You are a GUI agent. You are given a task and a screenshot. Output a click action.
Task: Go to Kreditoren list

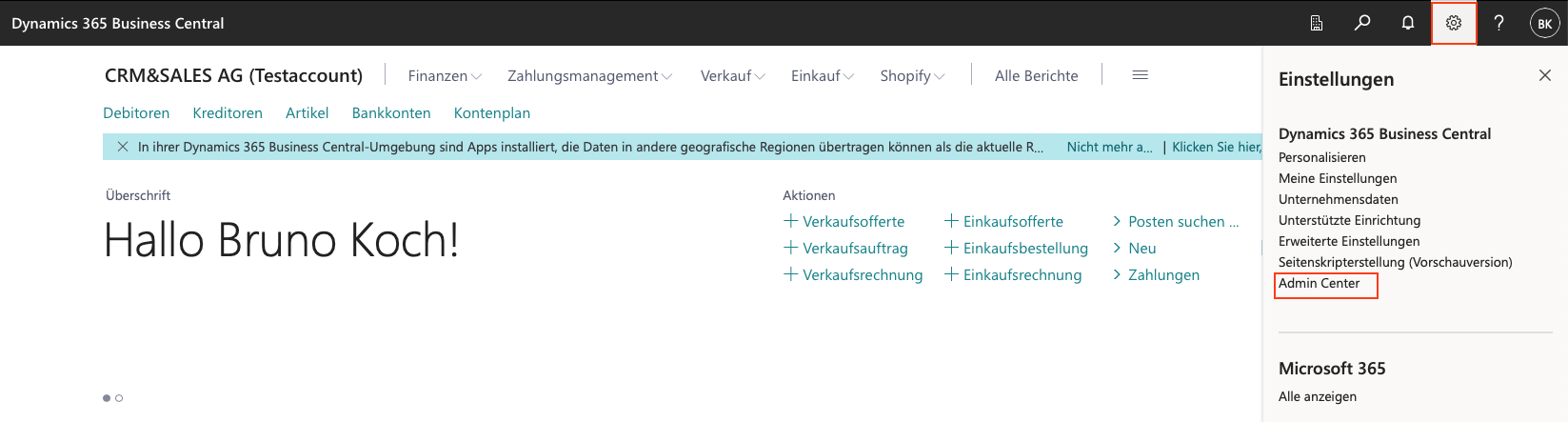[228, 112]
